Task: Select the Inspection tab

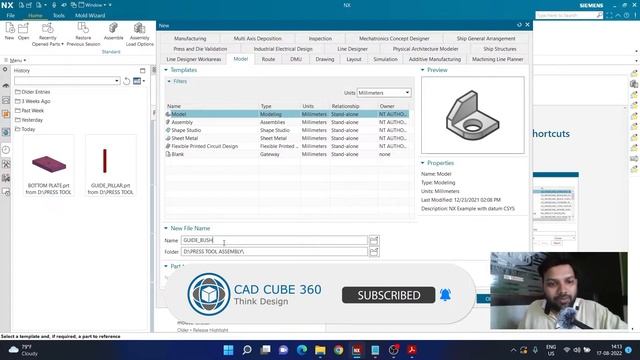Action: [320, 38]
